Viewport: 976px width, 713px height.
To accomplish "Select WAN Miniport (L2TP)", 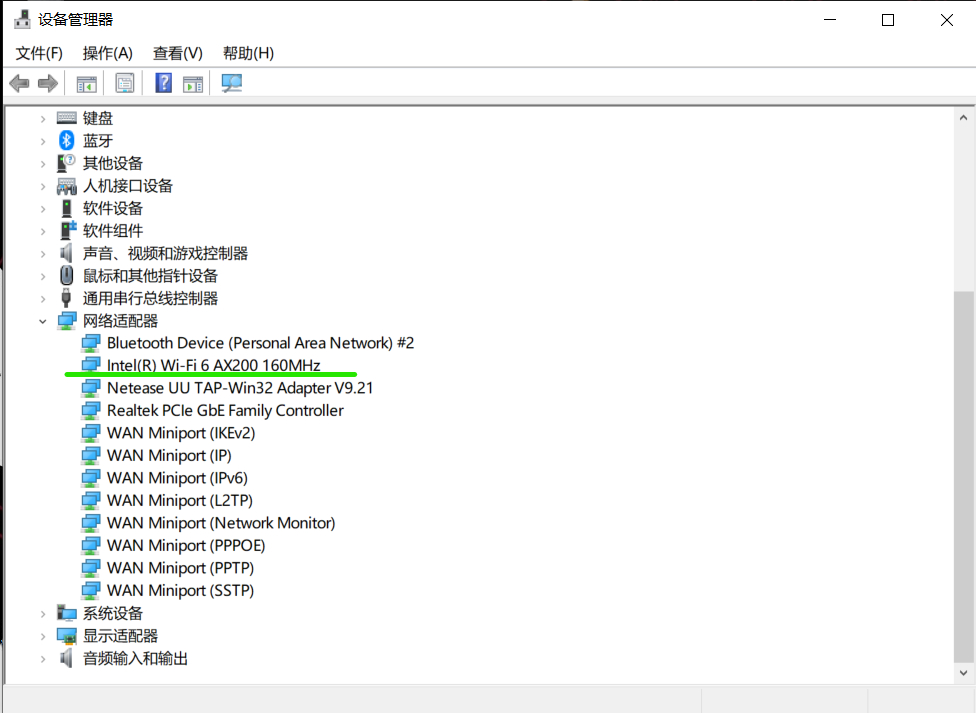I will 180,500.
